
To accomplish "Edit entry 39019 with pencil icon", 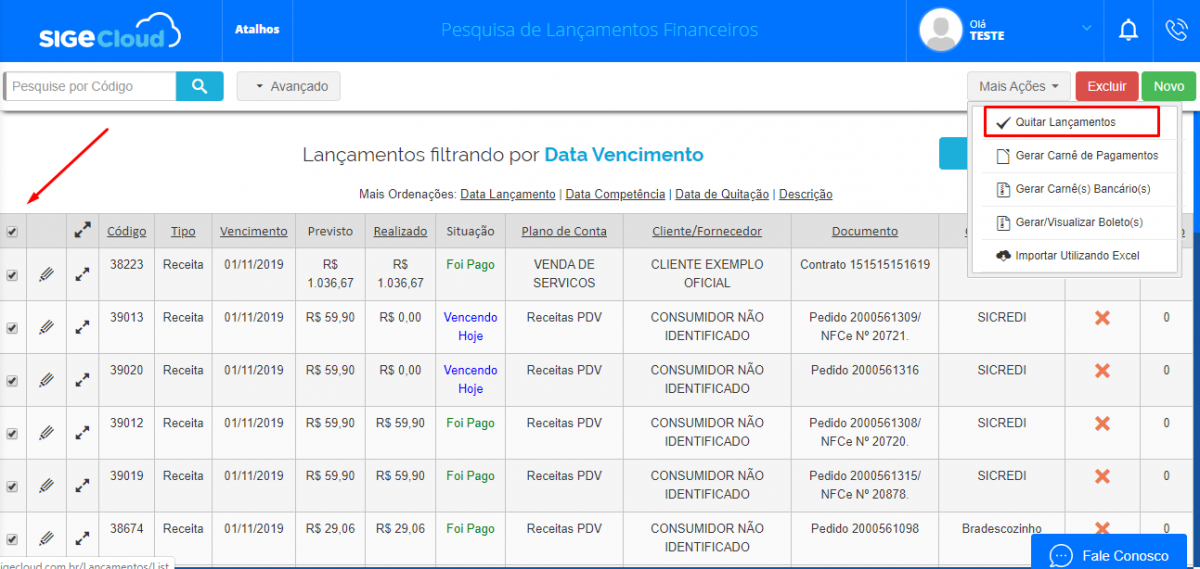I will tap(46, 486).
